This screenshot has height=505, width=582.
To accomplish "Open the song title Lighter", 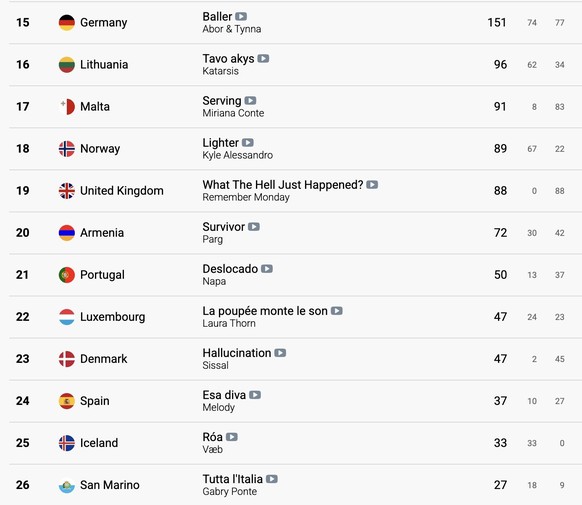I will (220, 143).
